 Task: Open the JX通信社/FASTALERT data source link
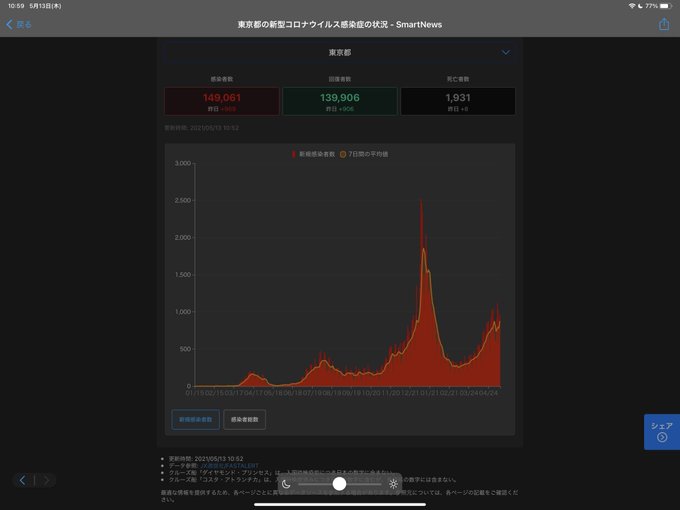click(229, 465)
